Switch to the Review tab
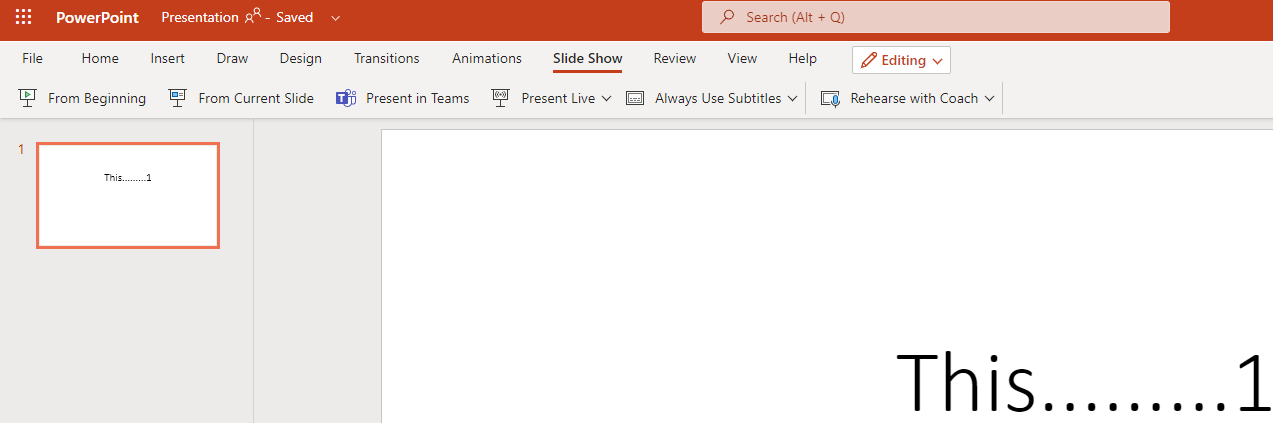This screenshot has height=423, width=1273. click(675, 58)
